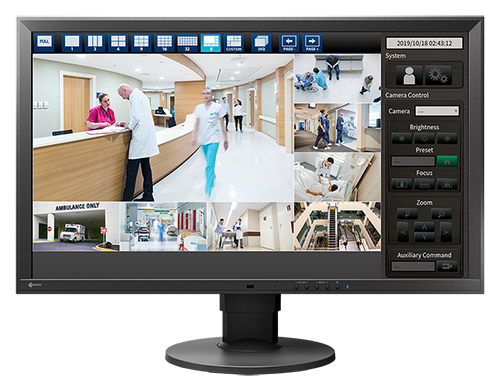Choose the 9-screen grid layout
500x391 pixels.
141,43
